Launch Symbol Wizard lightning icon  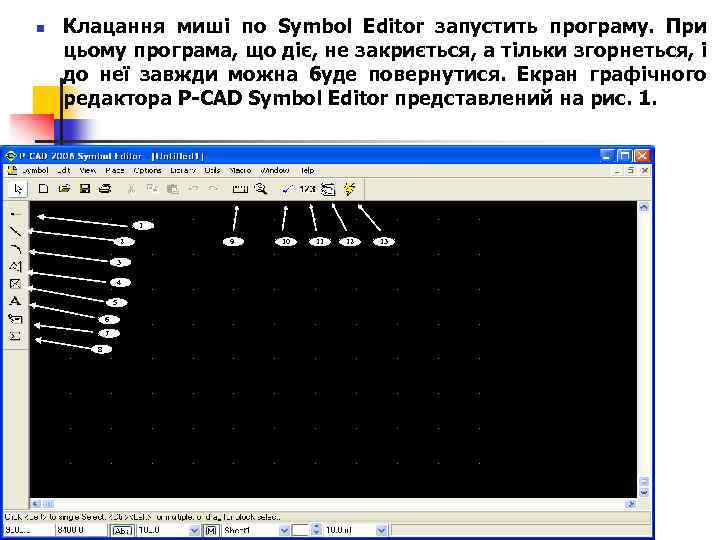(349, 188)
